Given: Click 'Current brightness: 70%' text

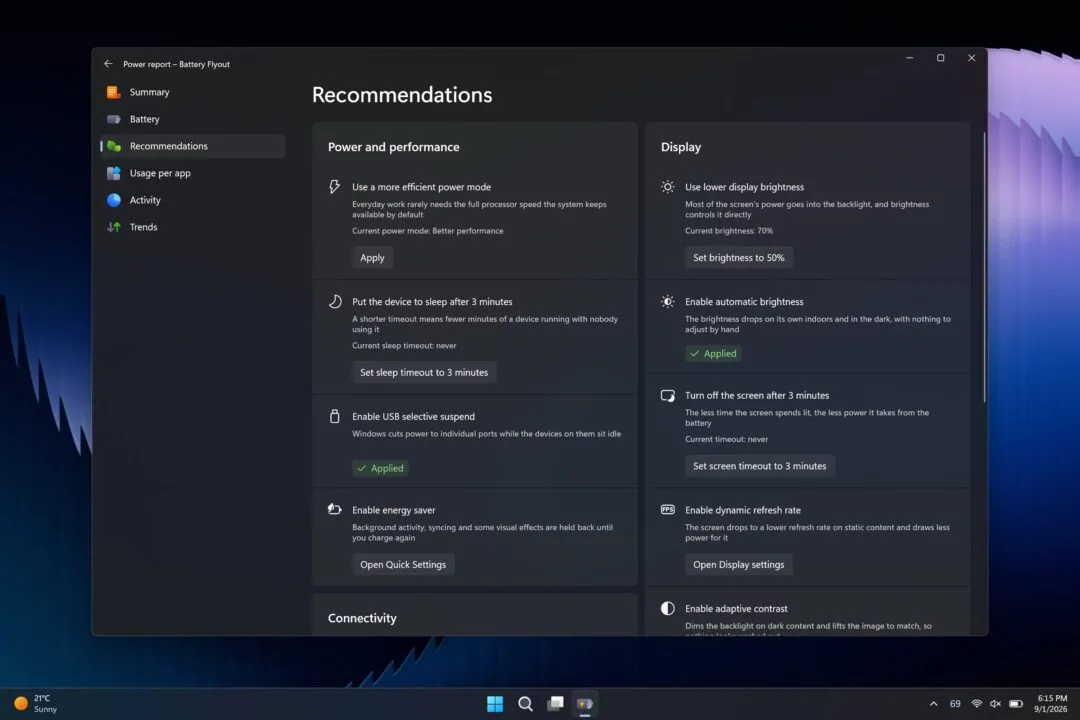Looking at the screenshot, I should 729,231.
